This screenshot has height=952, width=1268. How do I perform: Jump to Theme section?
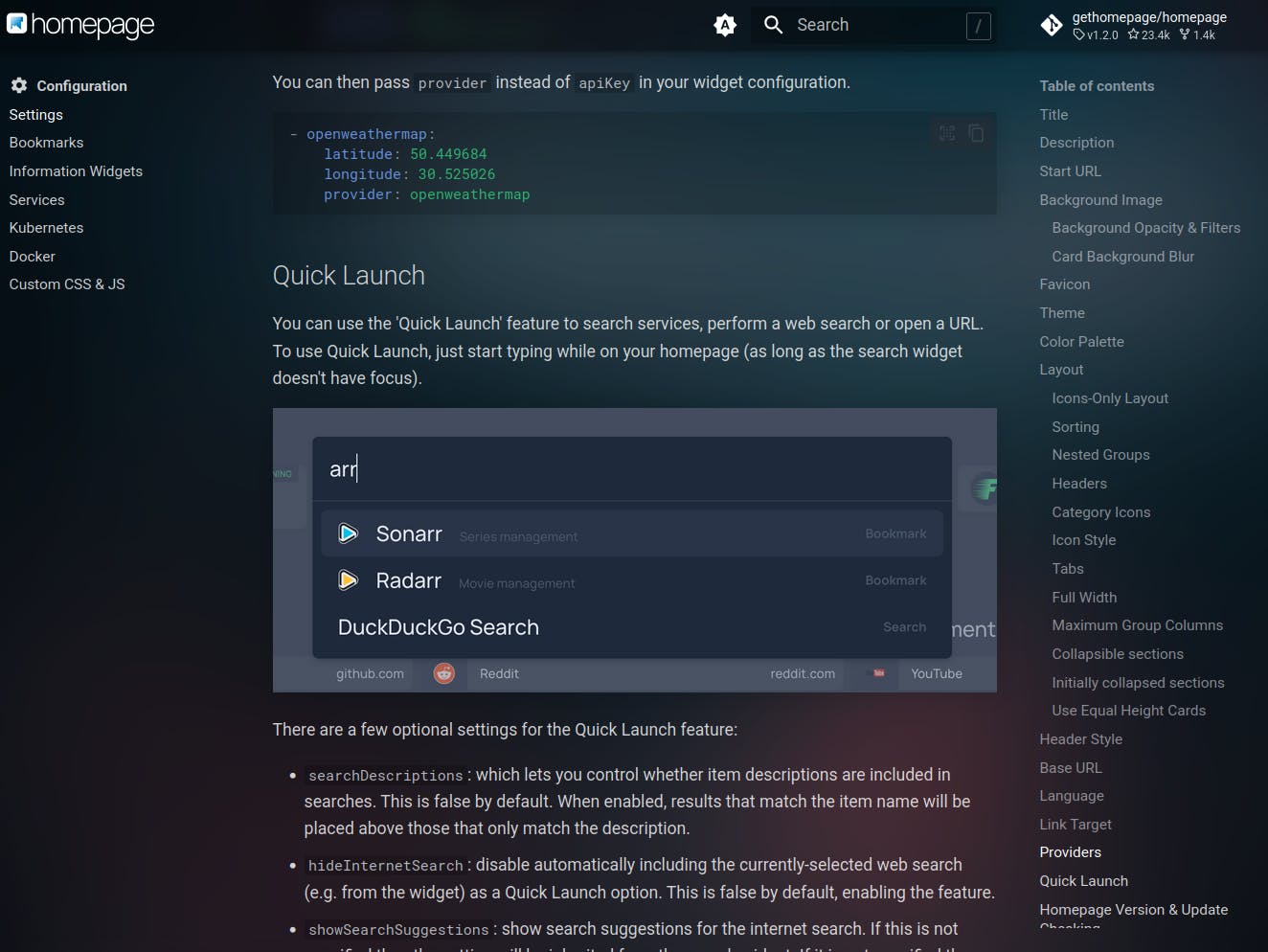point(1062,313)
